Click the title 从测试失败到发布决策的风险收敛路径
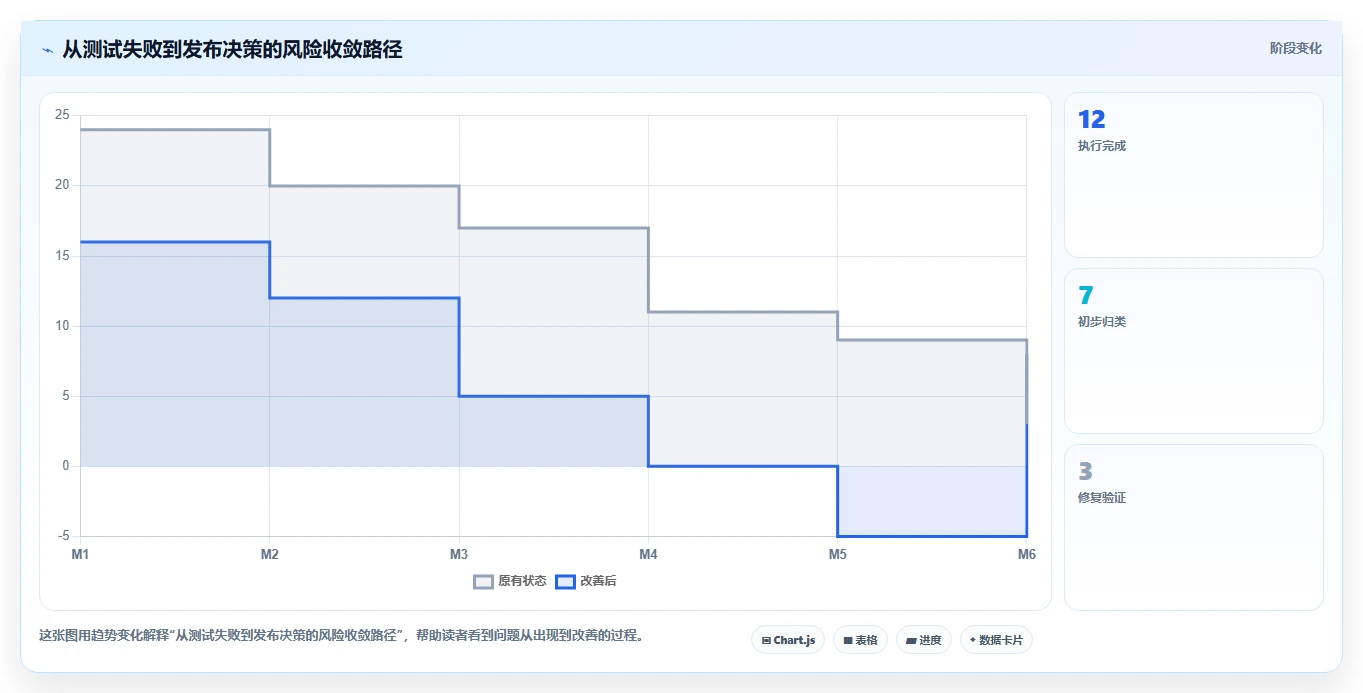 pyautogui.click(x=232, y=49)
